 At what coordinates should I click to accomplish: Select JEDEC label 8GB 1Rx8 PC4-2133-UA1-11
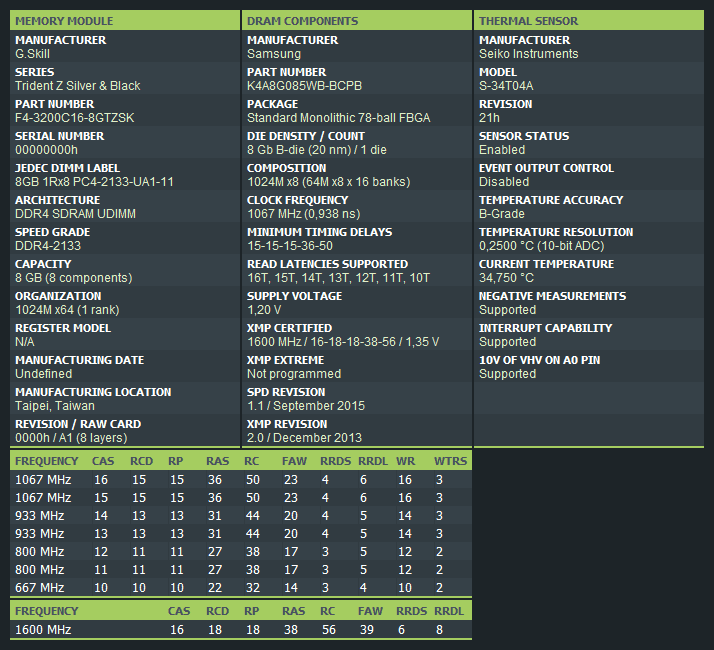[94, 182]
